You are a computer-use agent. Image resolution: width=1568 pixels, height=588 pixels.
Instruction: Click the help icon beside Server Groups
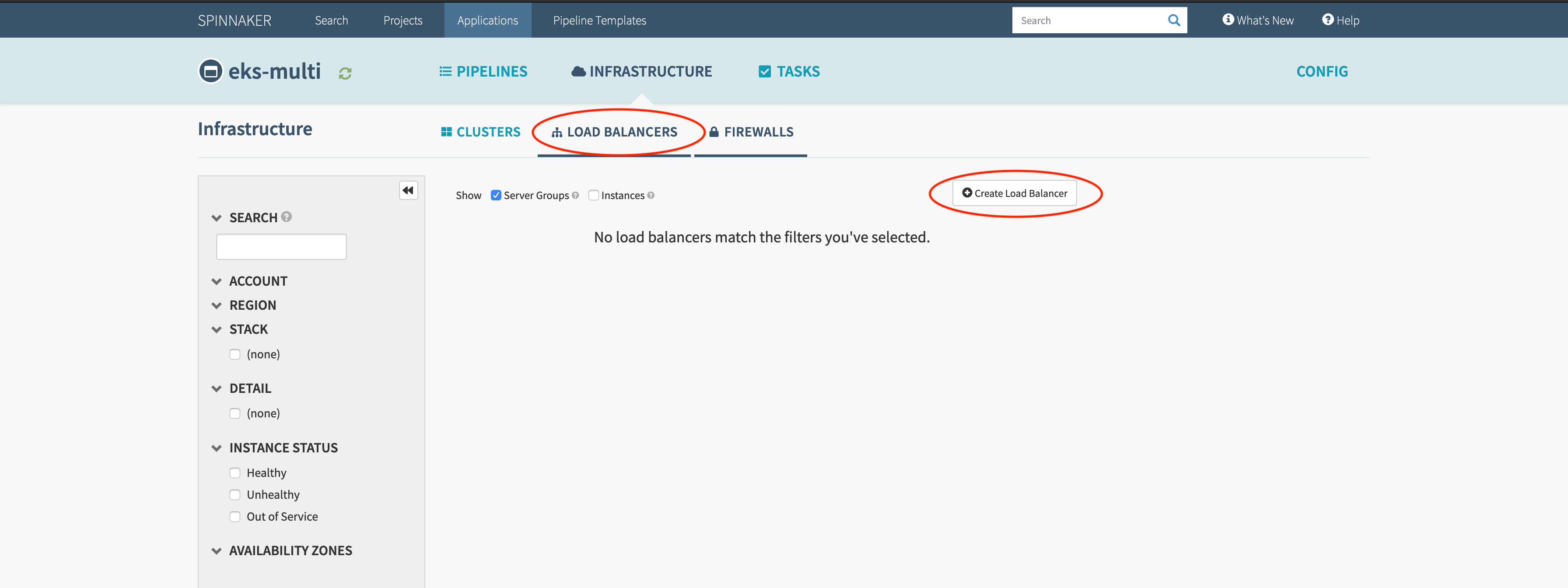pos(575,196)
